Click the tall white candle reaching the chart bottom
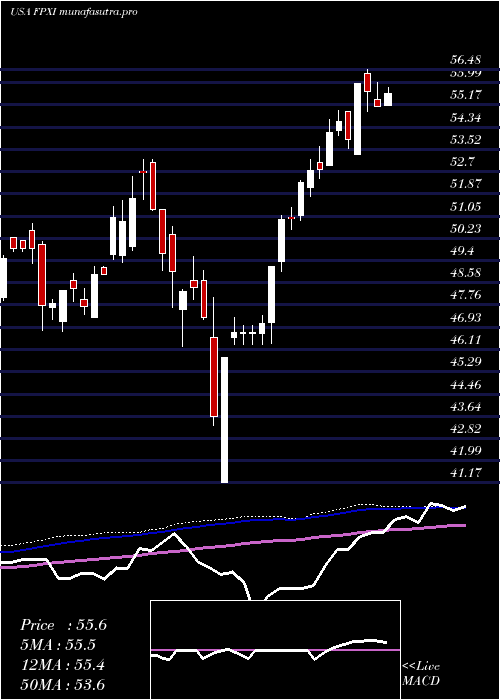 [224, 420]
